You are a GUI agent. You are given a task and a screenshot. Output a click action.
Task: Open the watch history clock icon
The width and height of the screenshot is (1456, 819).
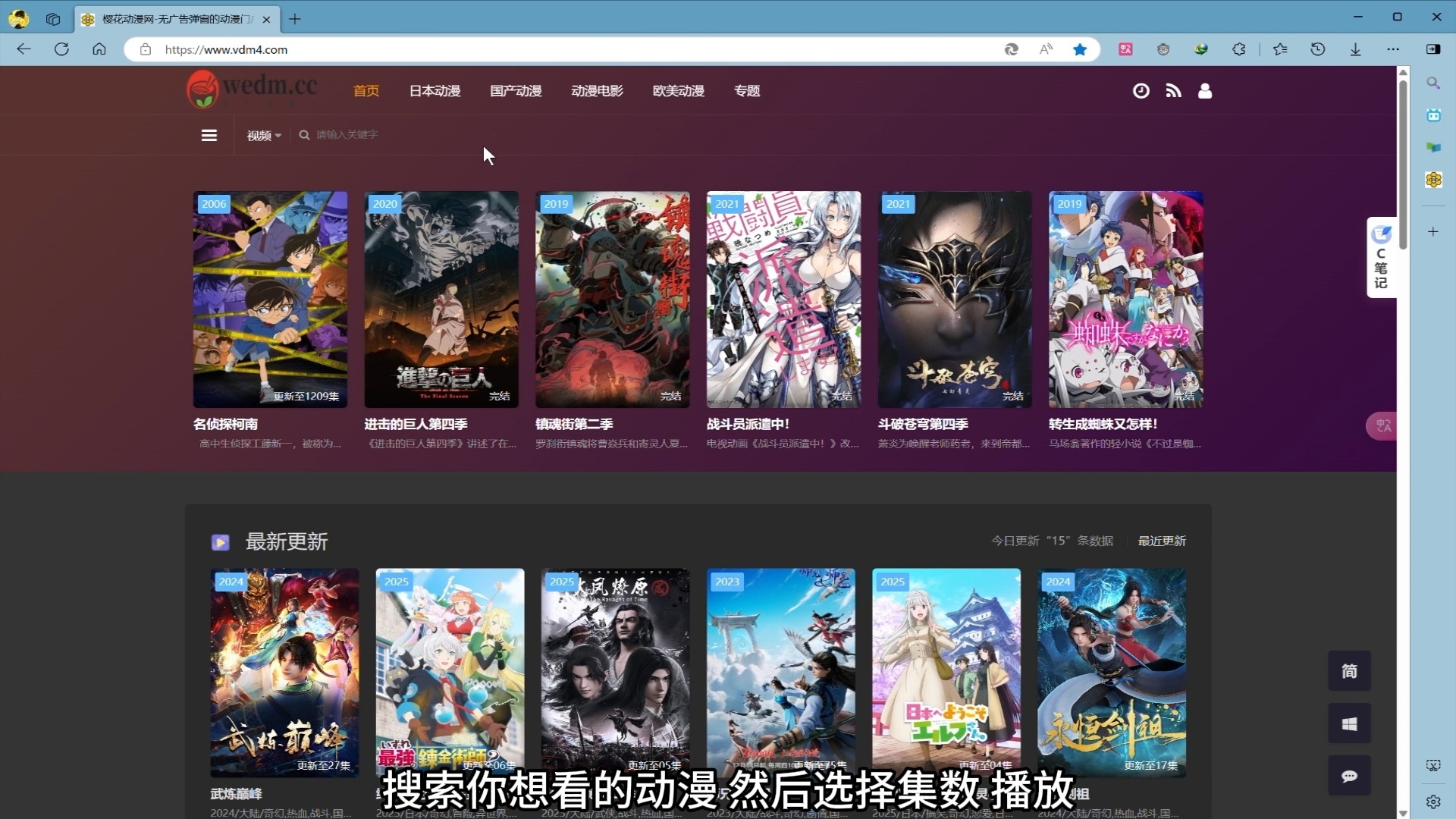click(x=1141, y=91)
